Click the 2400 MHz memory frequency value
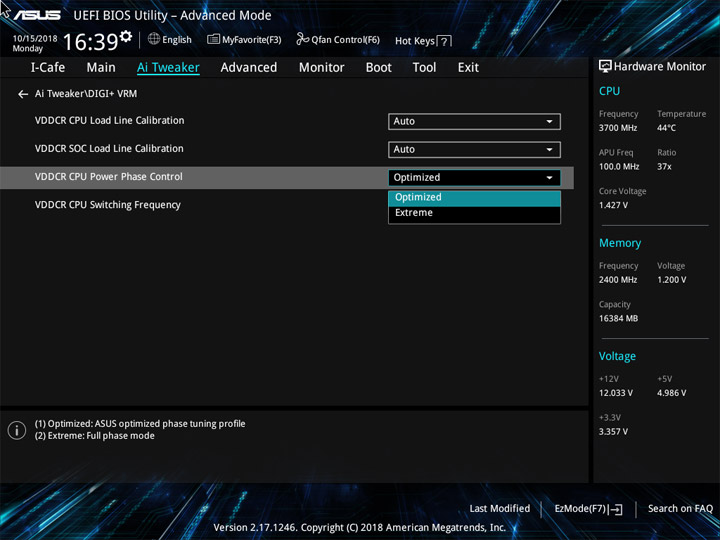The height and width of the screenshot is (540, 720). click(618, 280)
